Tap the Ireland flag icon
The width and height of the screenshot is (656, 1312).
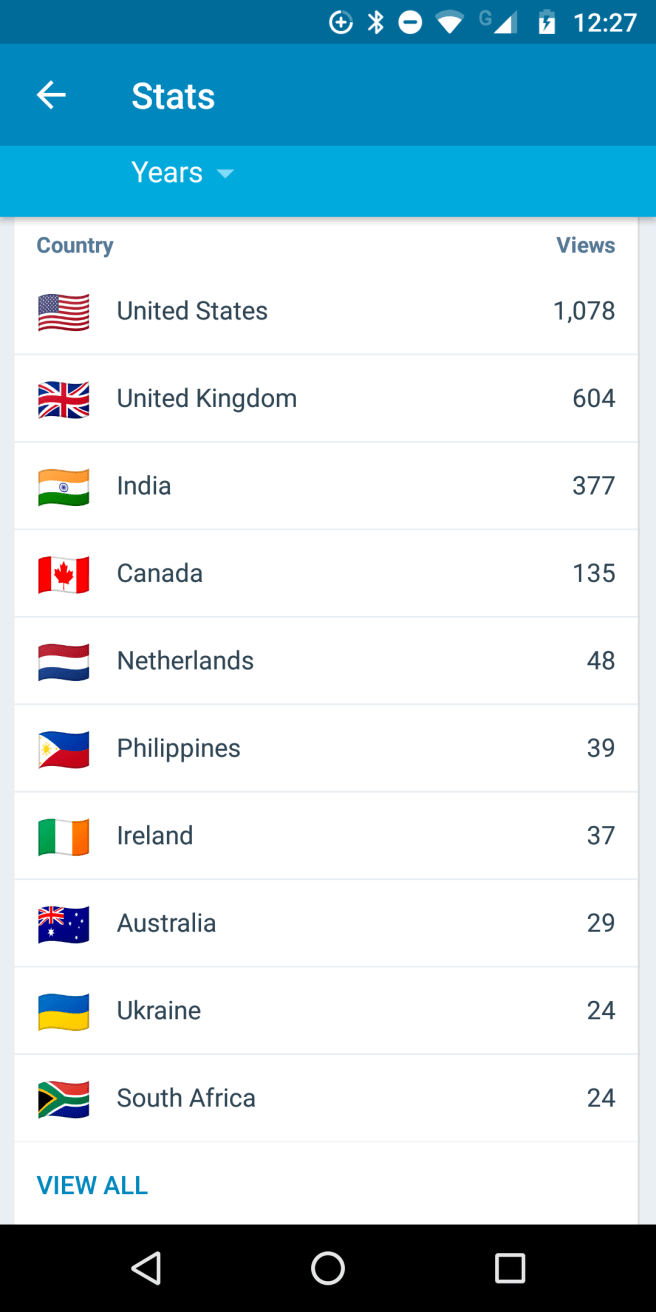point(64,837)
